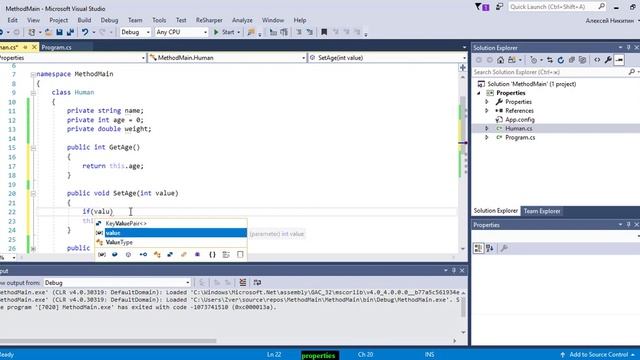
Task: Click Add to Source Control in status bar
Action: (x=598, y=355)
